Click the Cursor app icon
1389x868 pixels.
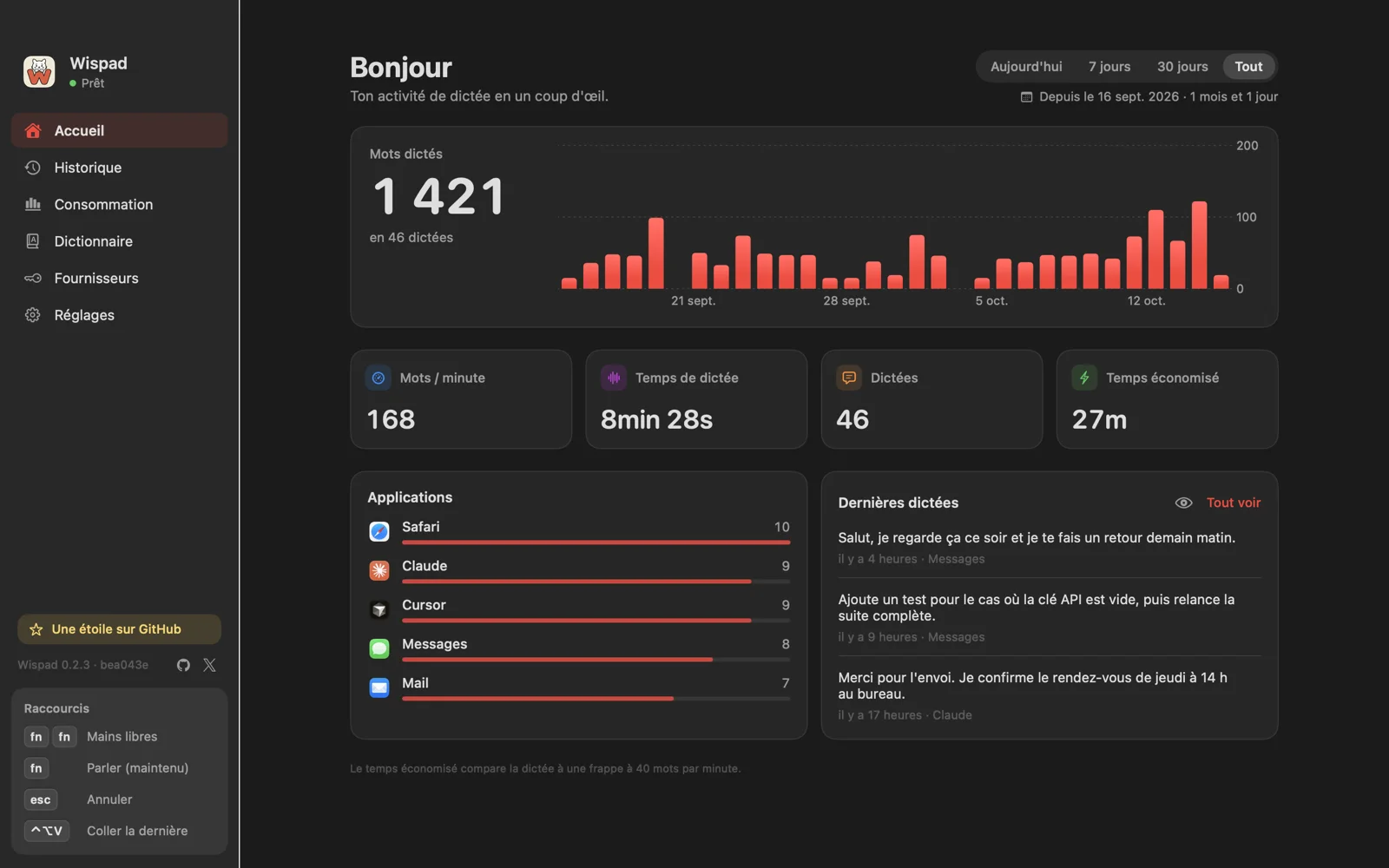379,609
